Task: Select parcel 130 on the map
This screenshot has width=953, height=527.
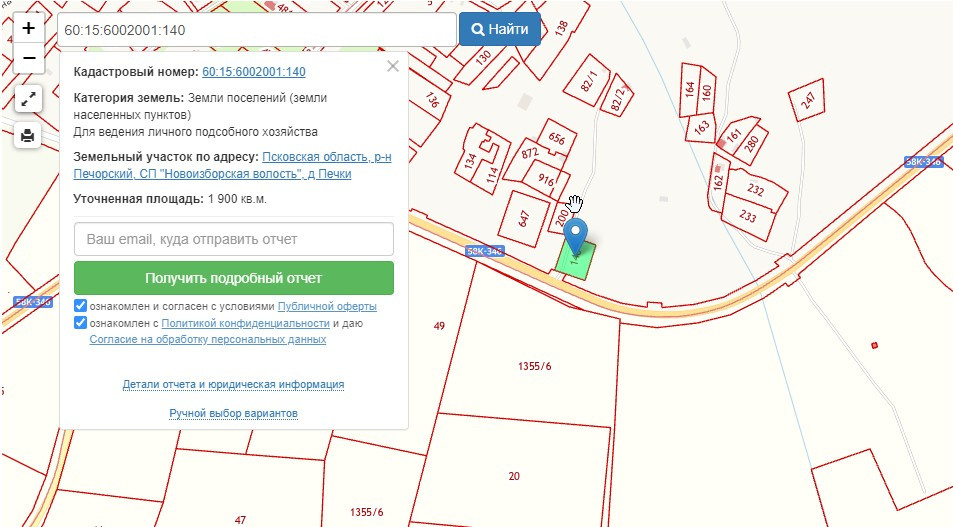Action: click(x=483, y=58)
